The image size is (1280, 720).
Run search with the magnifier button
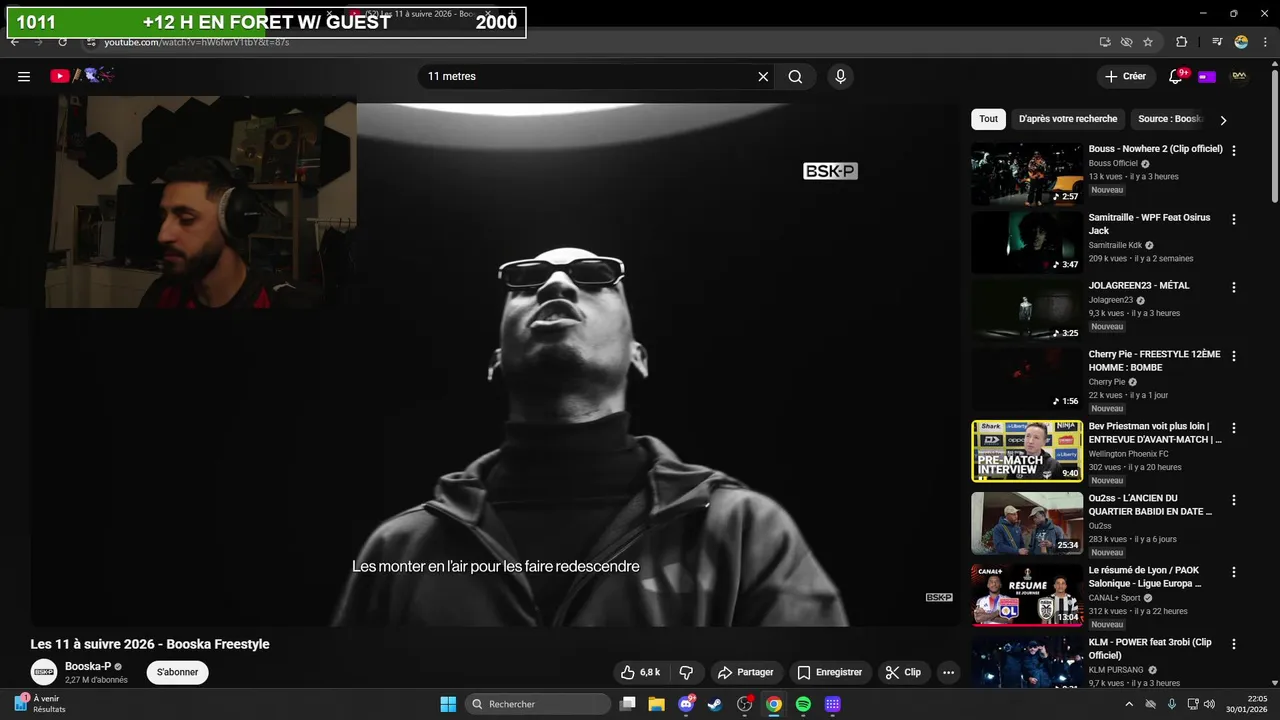795,76
